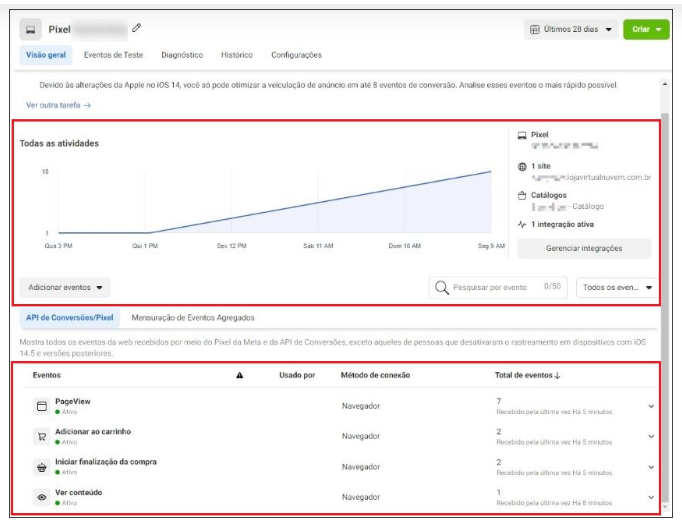Open the green Criar dropdown button
Screen dimensions: 682x531
(646, 30)
